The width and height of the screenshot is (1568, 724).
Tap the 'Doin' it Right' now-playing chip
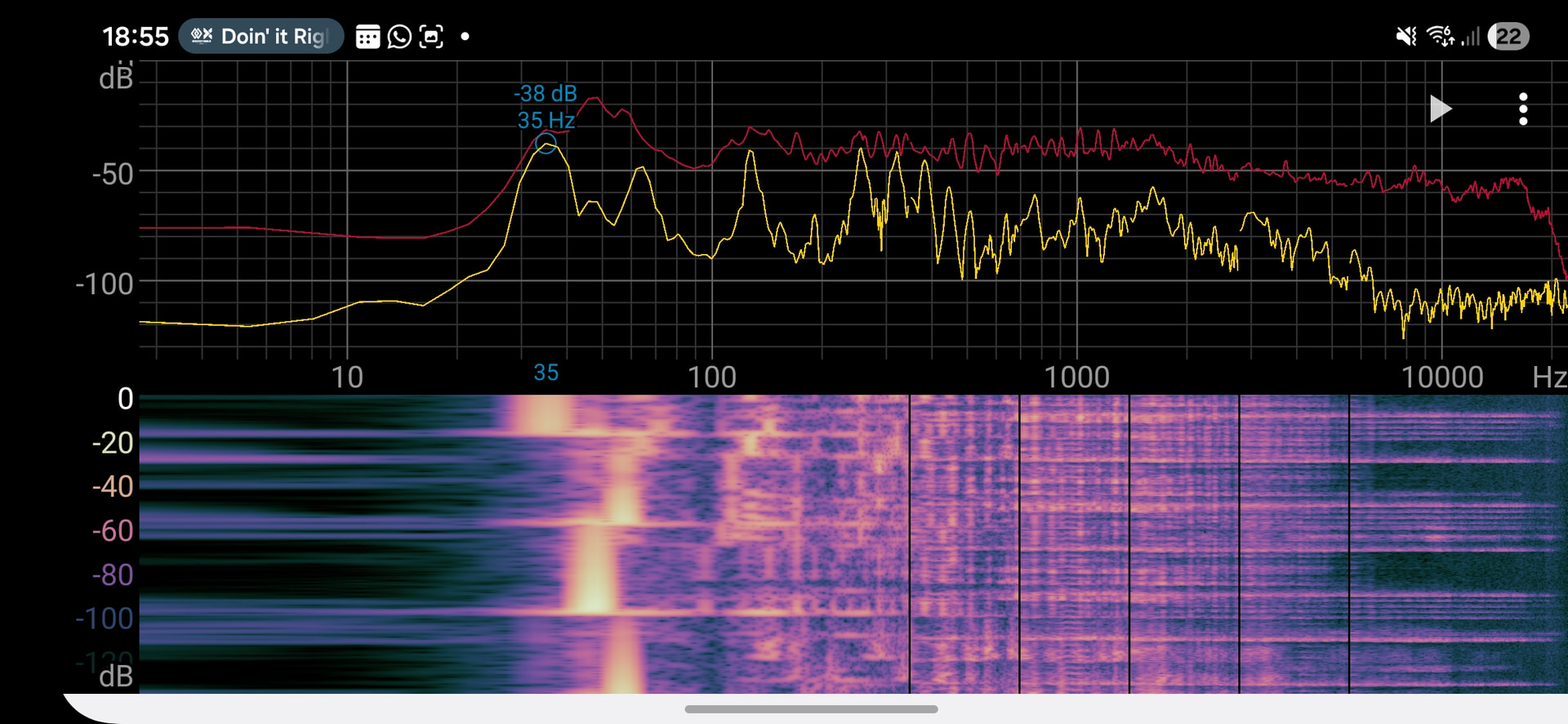pyautogui.click(x=261, y=36)
